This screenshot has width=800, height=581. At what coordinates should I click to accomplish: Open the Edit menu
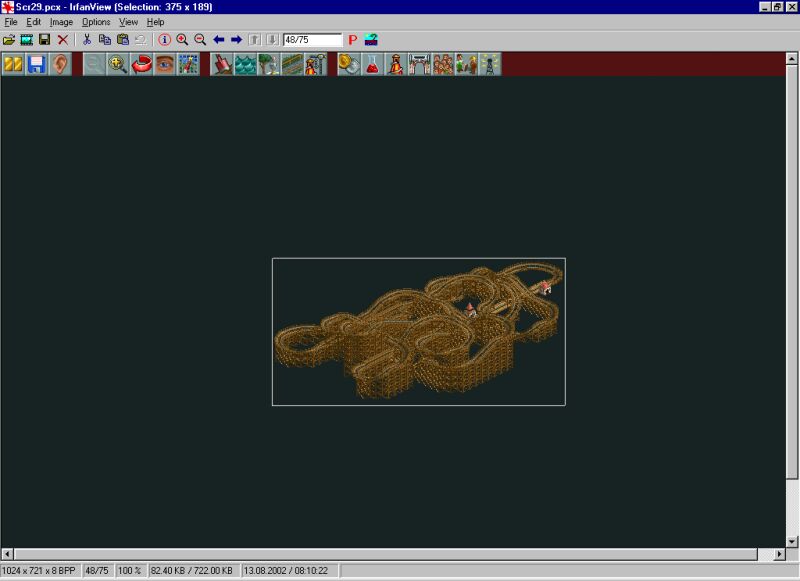33,22
